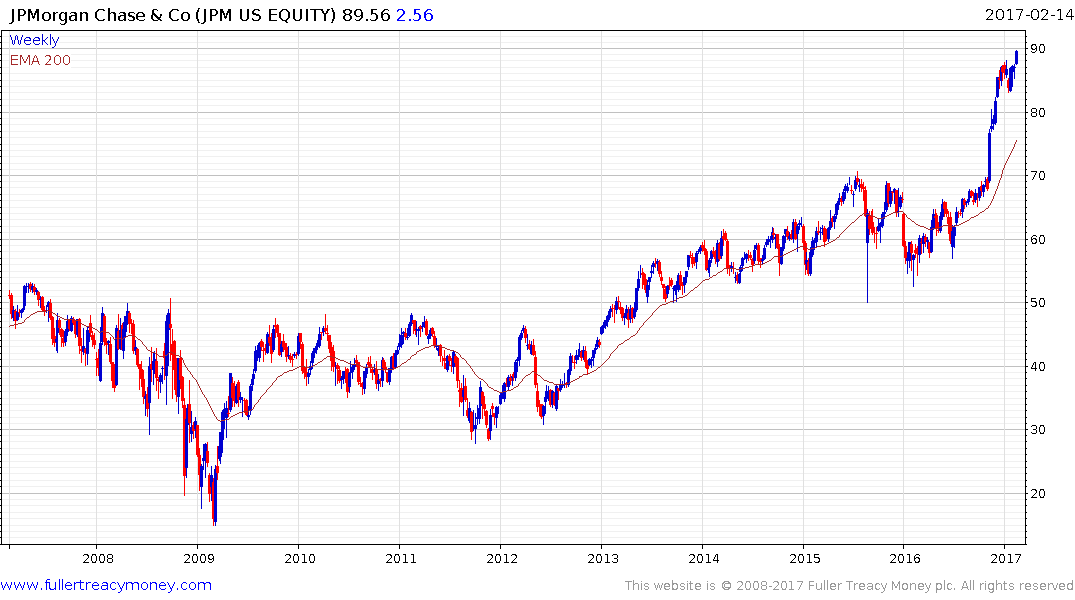Click the 2012 x-axis year label
This screenshot has height=600, width=1075.
click(502, 558)
